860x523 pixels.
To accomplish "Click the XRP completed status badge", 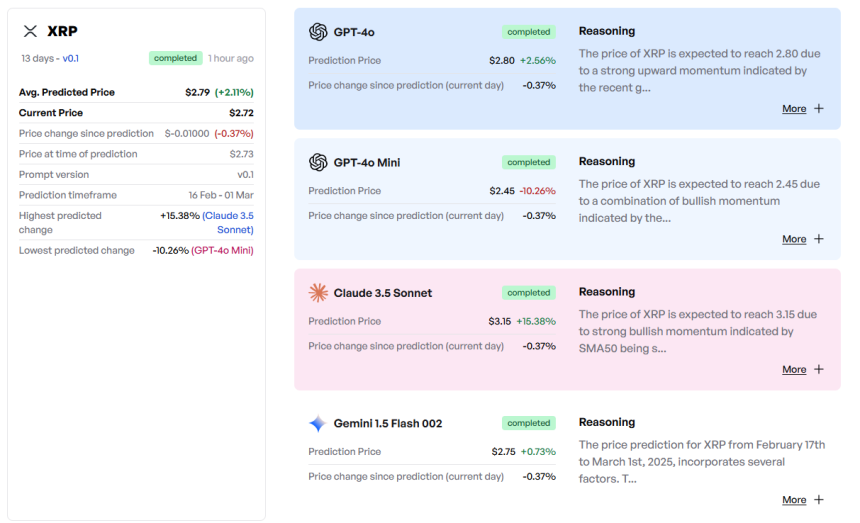I will point(175,58).
